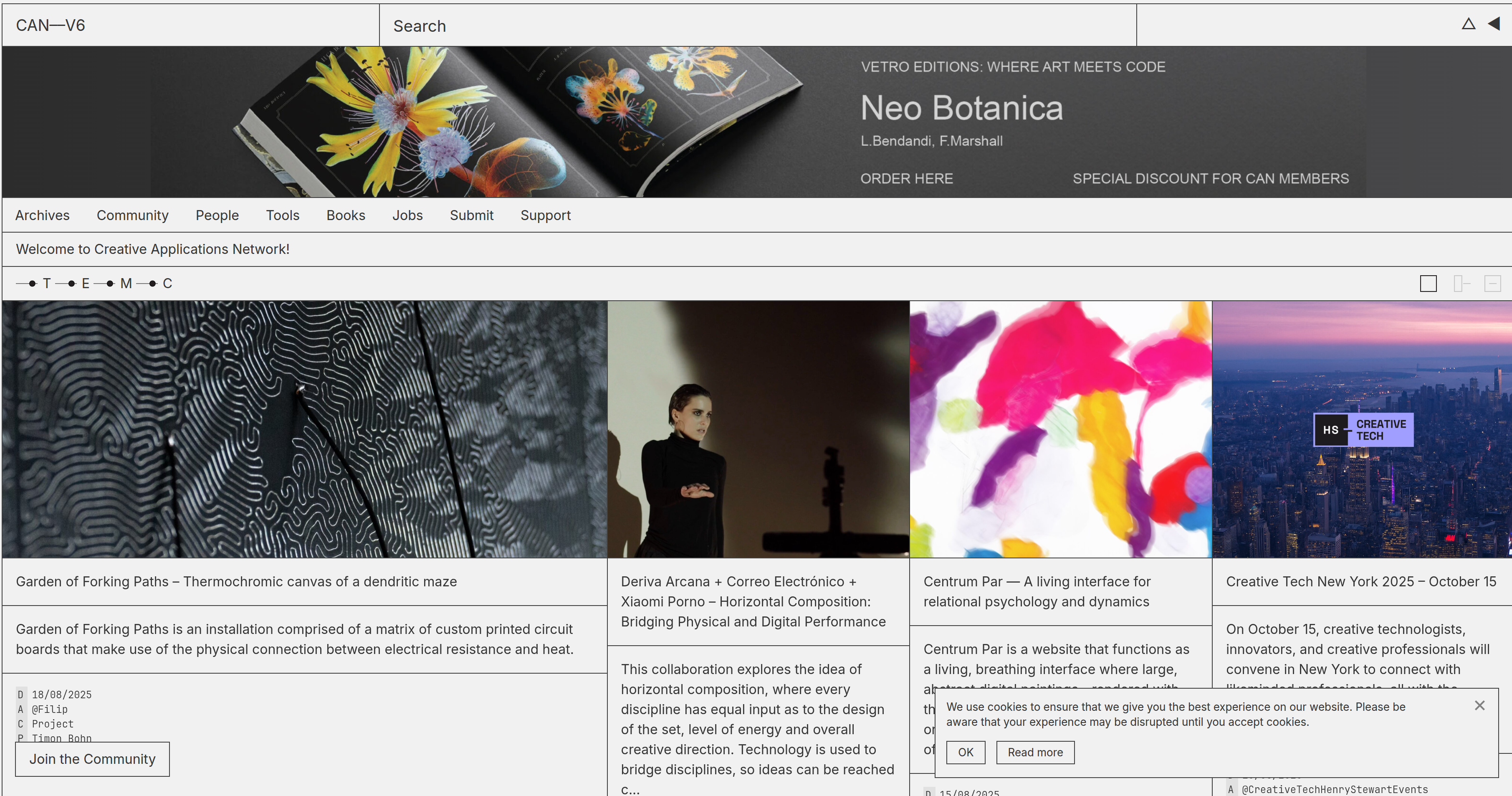This screenshot has height=796, width=1512.
Task: Click into the Search field
Action: (758, 25)
